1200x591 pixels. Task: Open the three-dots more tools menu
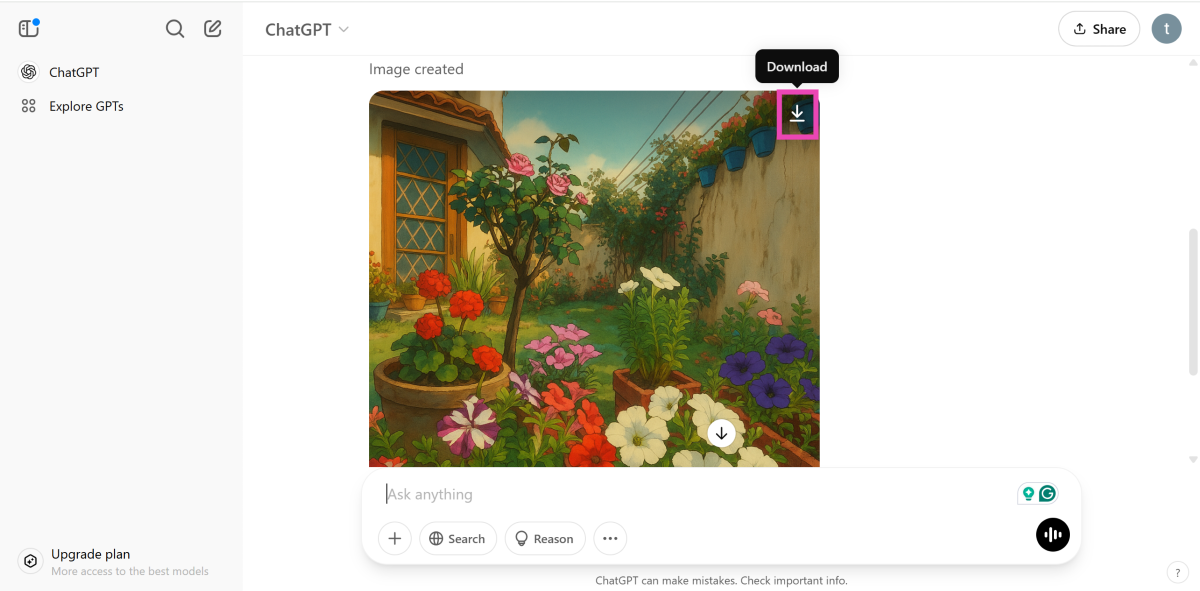coord(610,538)
